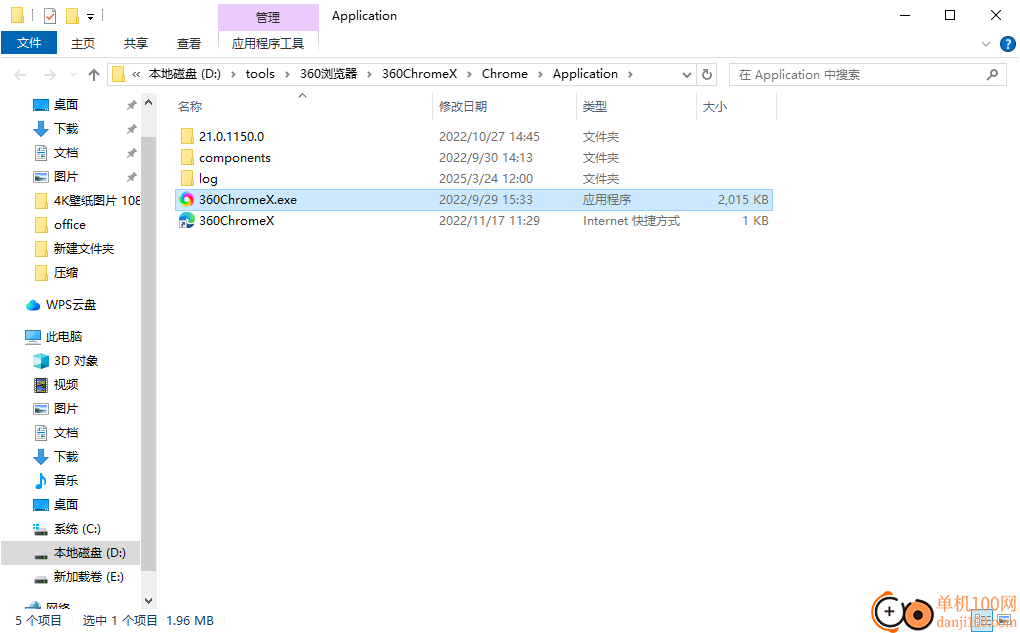The image size is (1020, 633).
Task: Click the back navigation arrow
Action: [x=20, y=75]
